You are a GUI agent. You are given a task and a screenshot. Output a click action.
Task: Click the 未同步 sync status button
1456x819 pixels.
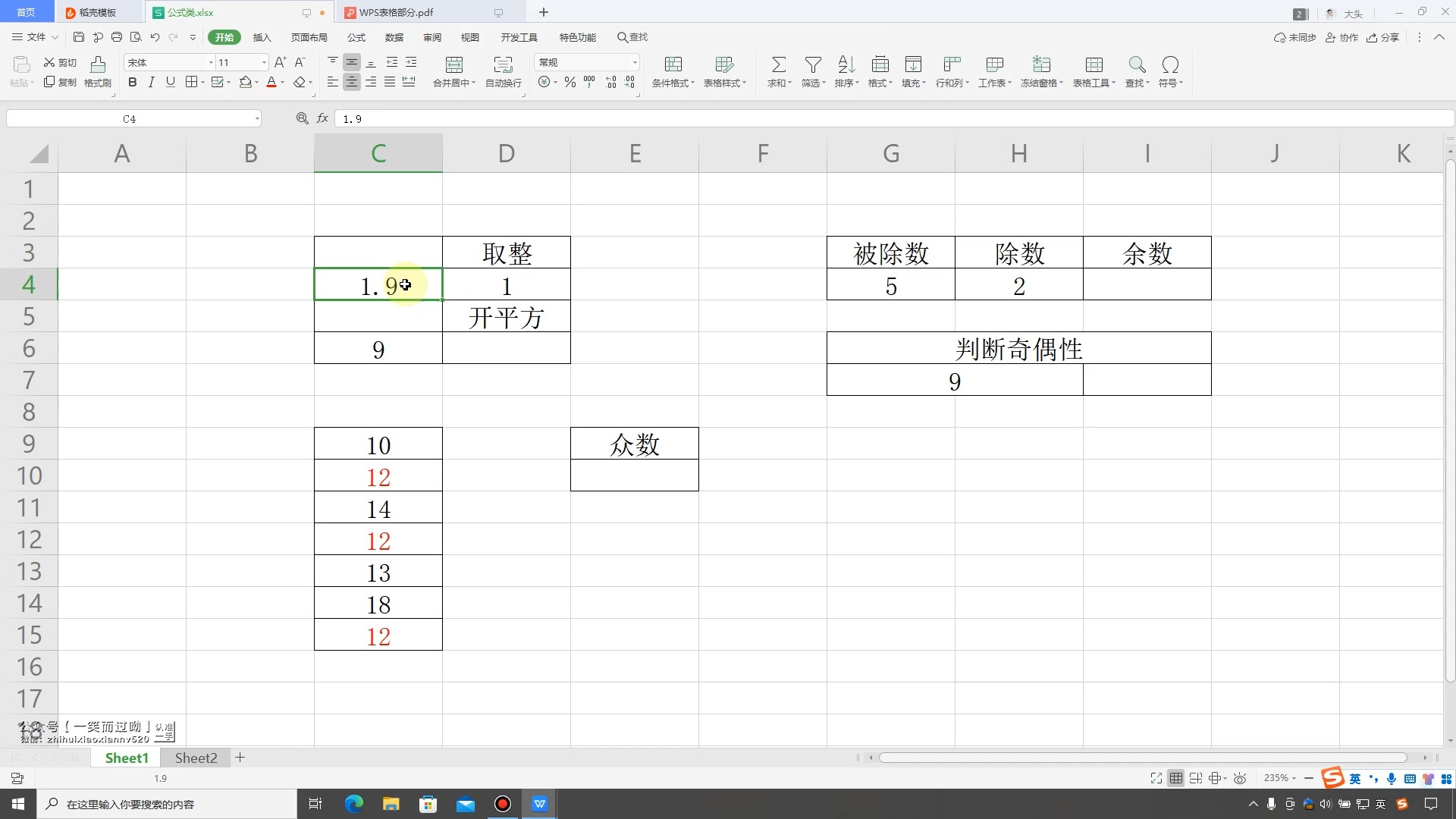coord(1294,37)
